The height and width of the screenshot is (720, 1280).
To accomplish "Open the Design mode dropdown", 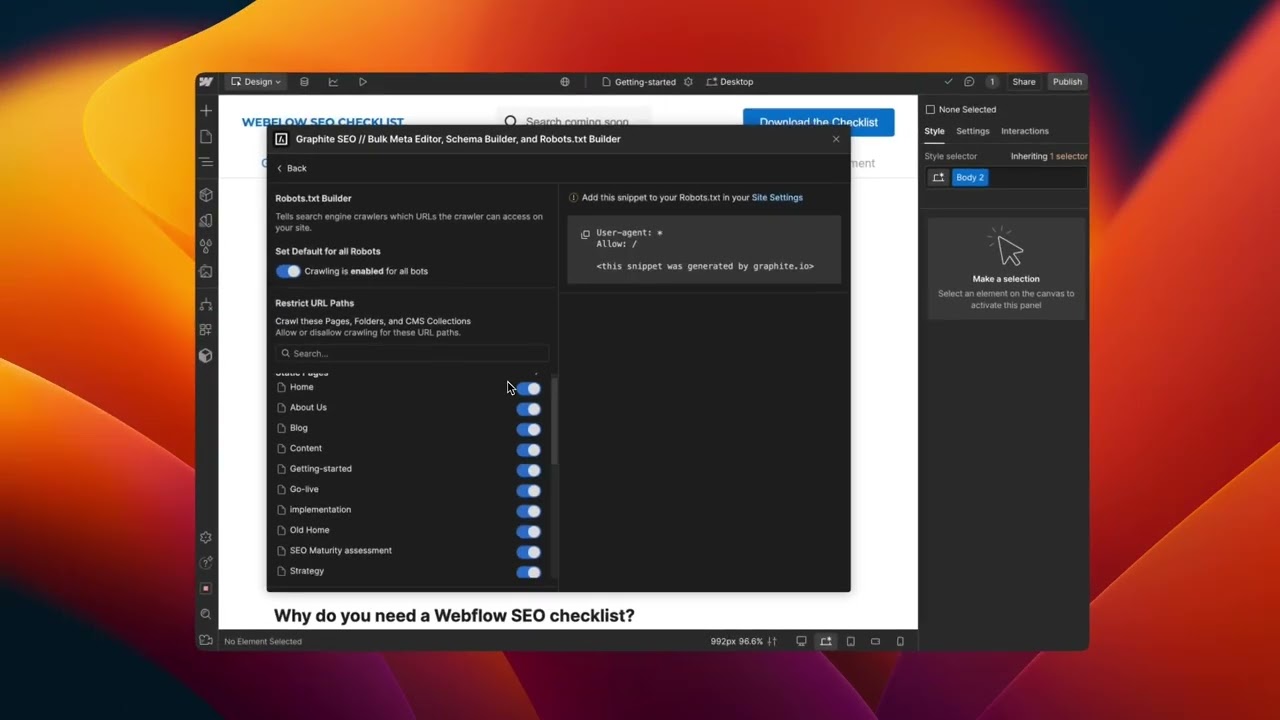I will click(x=256, y=82).
